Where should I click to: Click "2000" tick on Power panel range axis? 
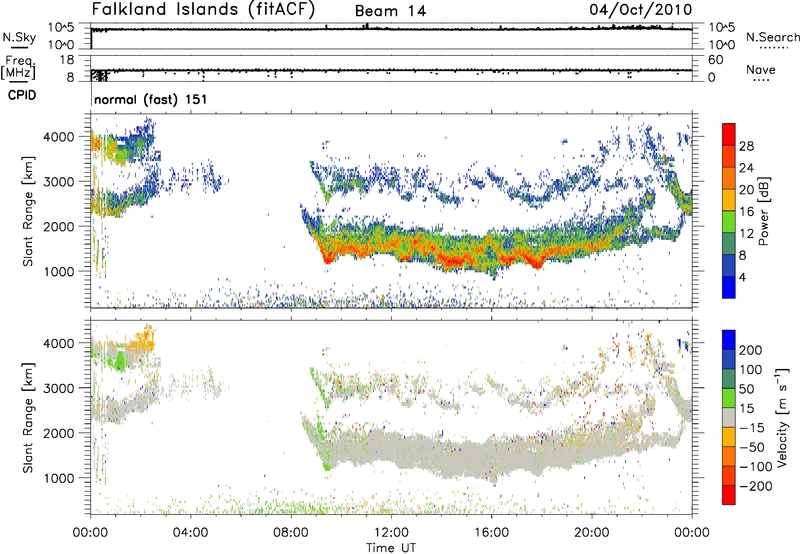coord(59,226)
